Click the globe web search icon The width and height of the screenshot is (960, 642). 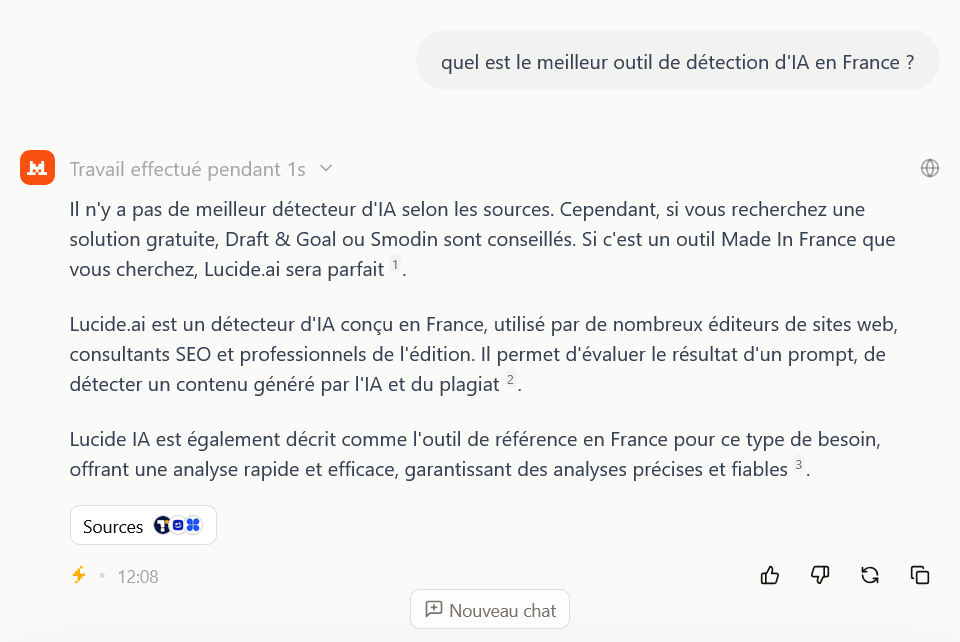click(x=930, y=168)
